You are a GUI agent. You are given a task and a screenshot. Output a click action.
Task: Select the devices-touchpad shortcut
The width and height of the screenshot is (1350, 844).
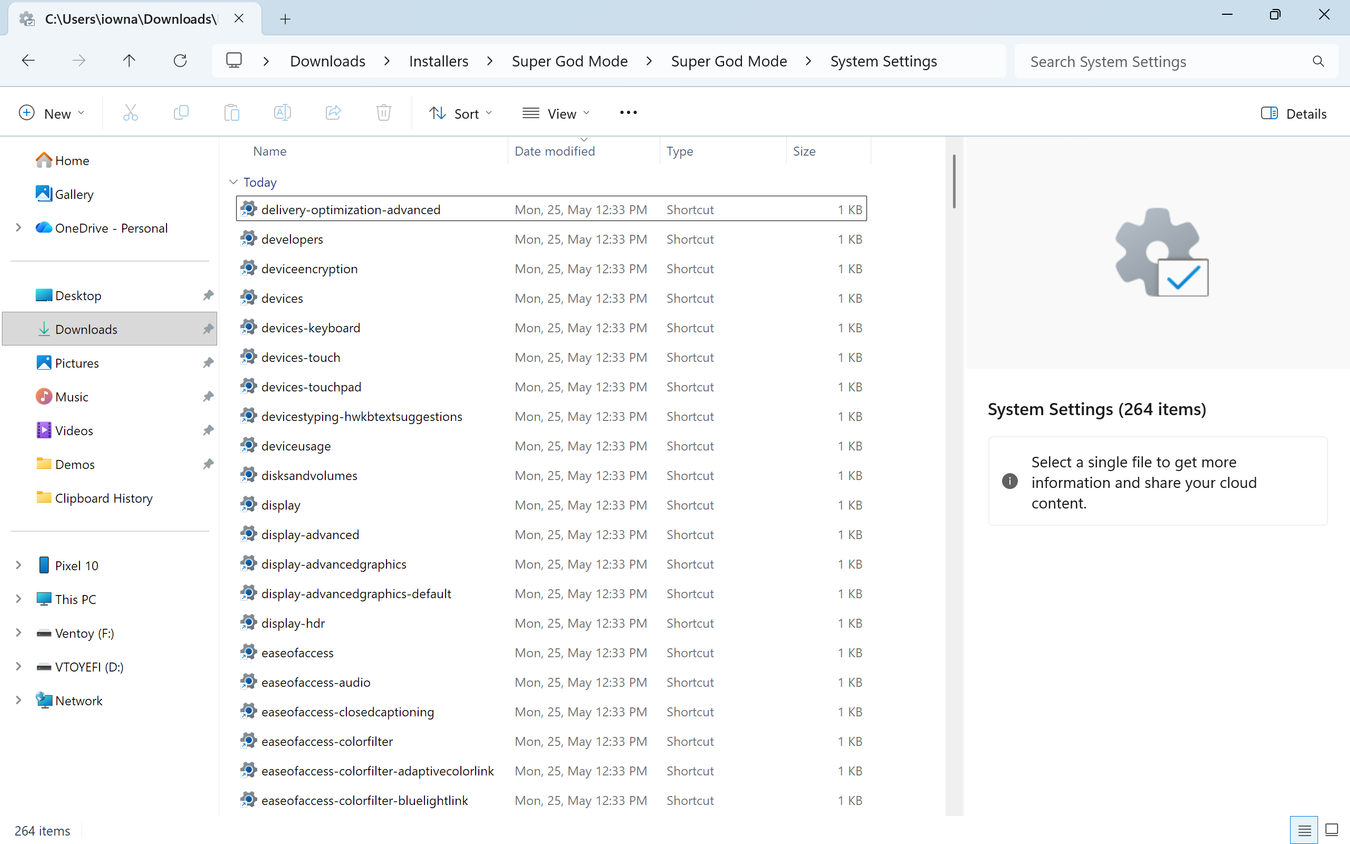551,386
